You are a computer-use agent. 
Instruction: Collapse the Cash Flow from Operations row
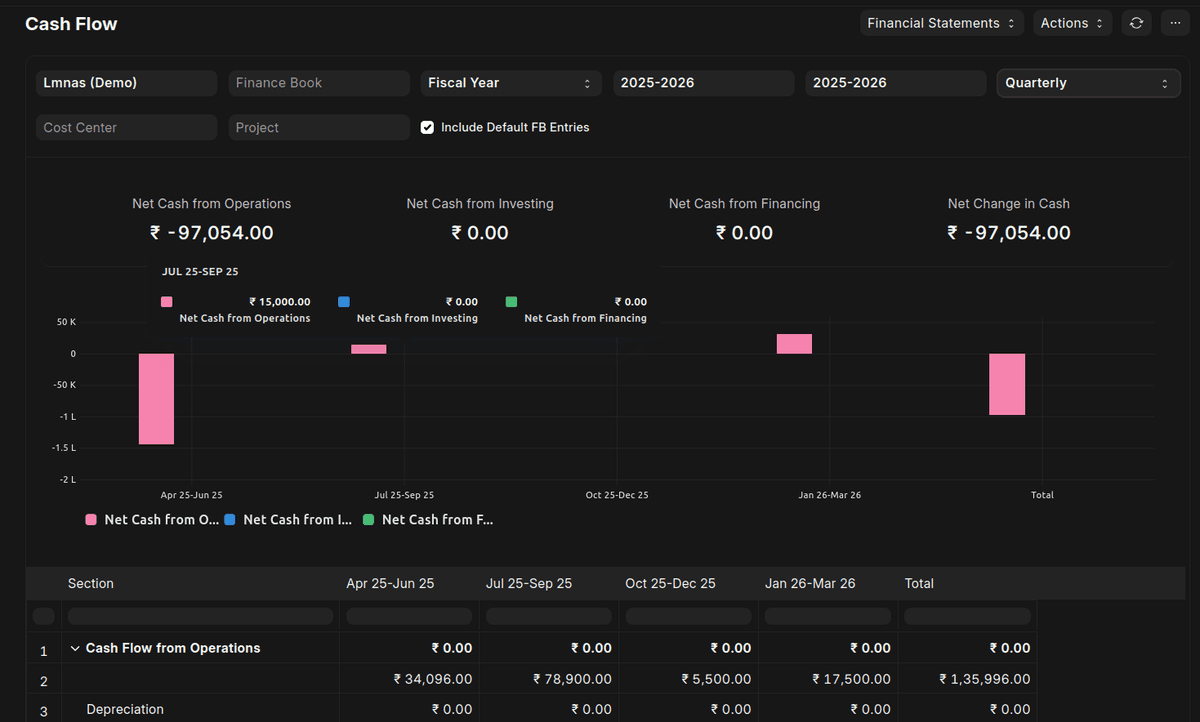75,648
